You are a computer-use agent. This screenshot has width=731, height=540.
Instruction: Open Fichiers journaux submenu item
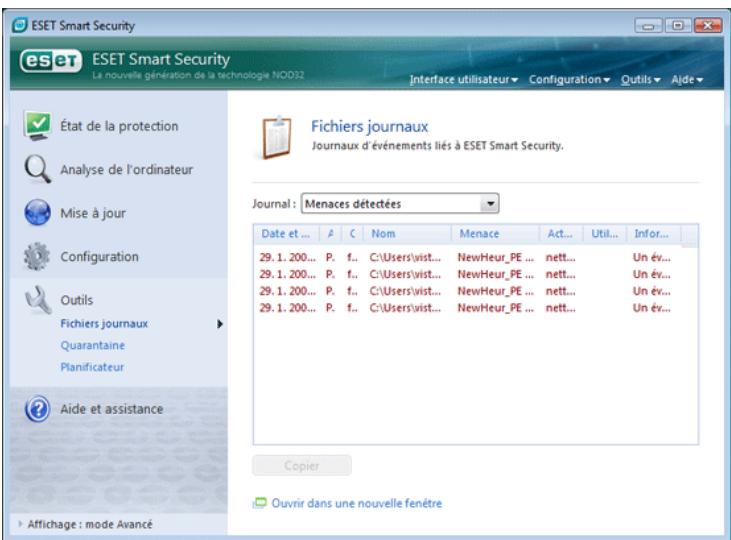tap(104, 324)
